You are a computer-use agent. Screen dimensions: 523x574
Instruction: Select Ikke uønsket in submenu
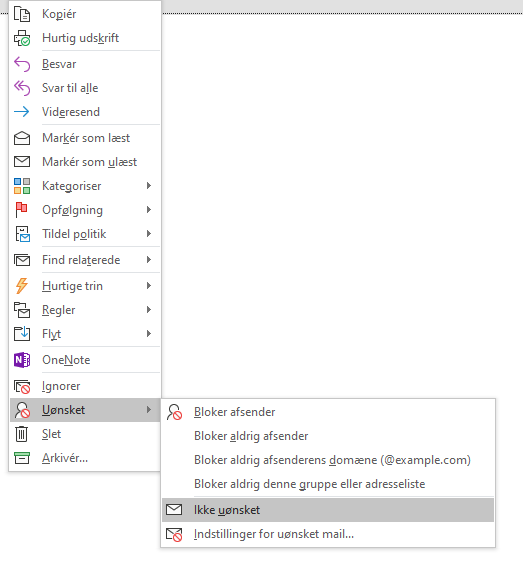(x=328, y=510)
